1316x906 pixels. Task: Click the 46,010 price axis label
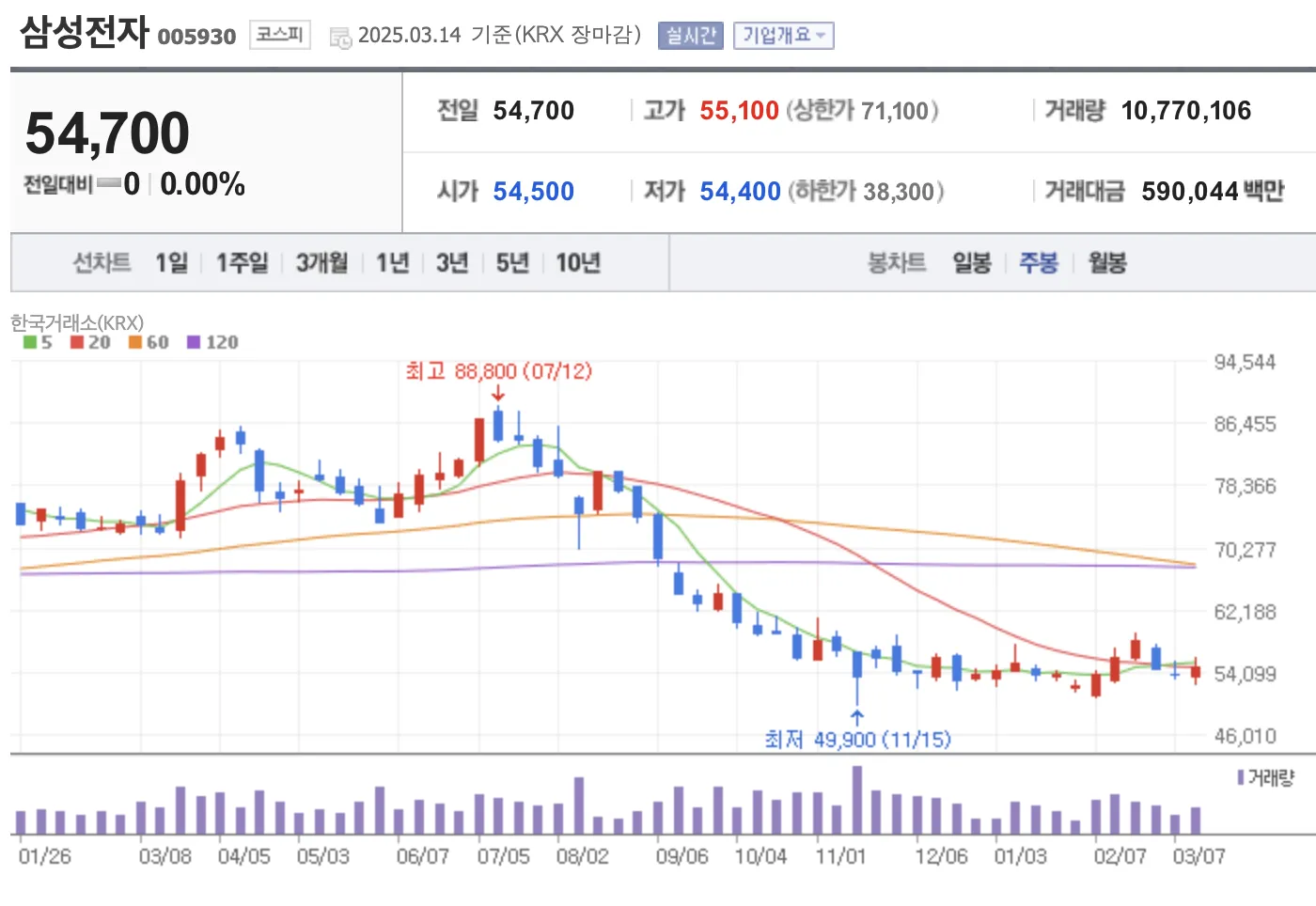[1245, 736]
